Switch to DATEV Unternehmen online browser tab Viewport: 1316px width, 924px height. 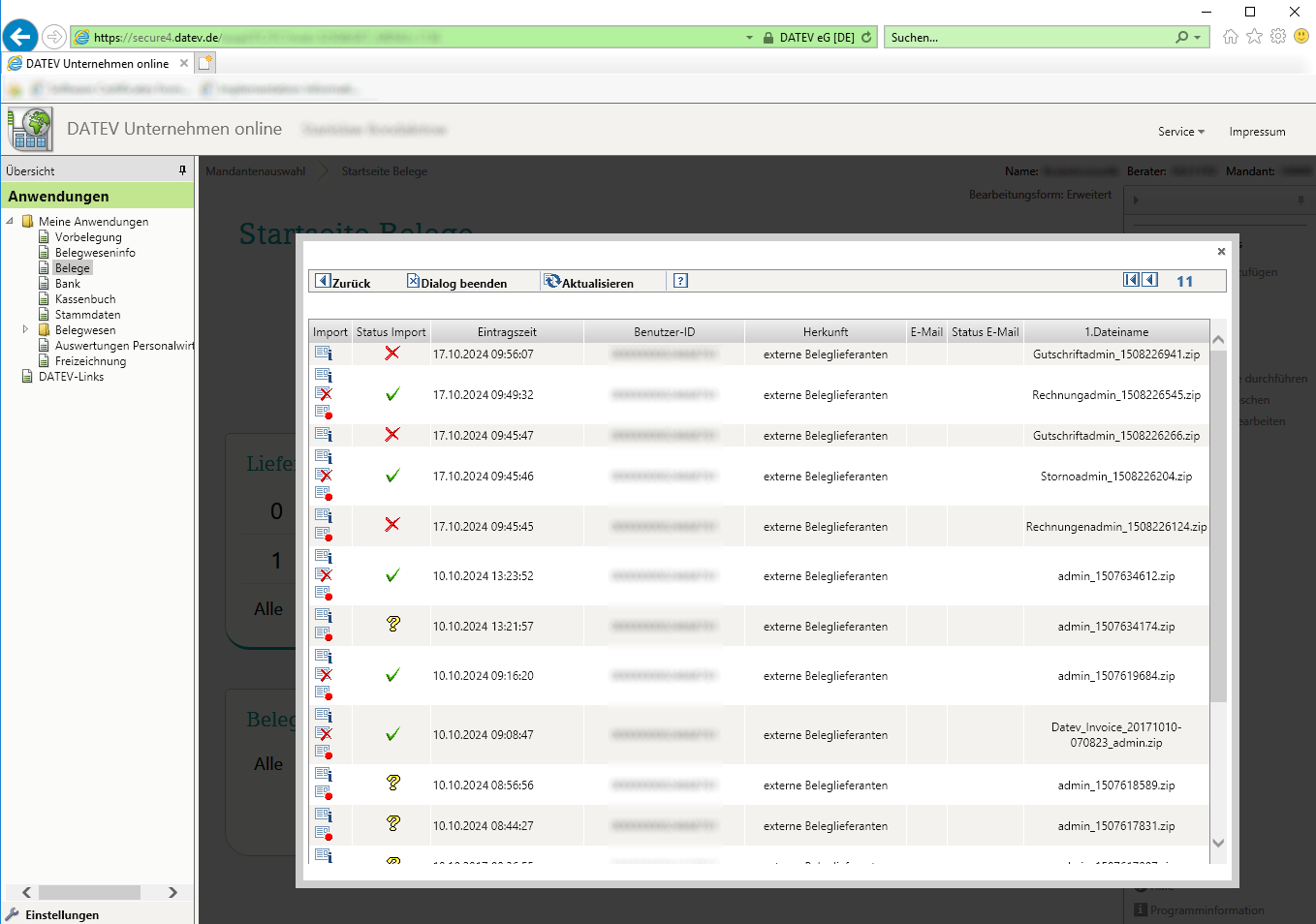97,64
